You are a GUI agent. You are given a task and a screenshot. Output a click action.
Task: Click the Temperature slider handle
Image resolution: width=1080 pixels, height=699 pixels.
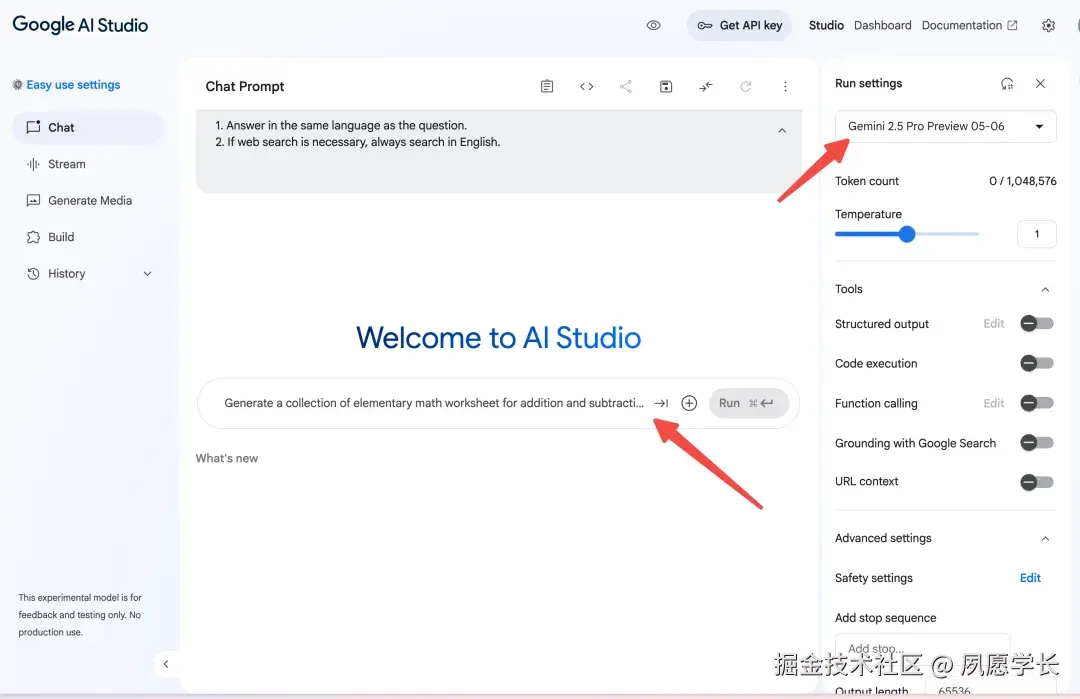click(907, 234)
